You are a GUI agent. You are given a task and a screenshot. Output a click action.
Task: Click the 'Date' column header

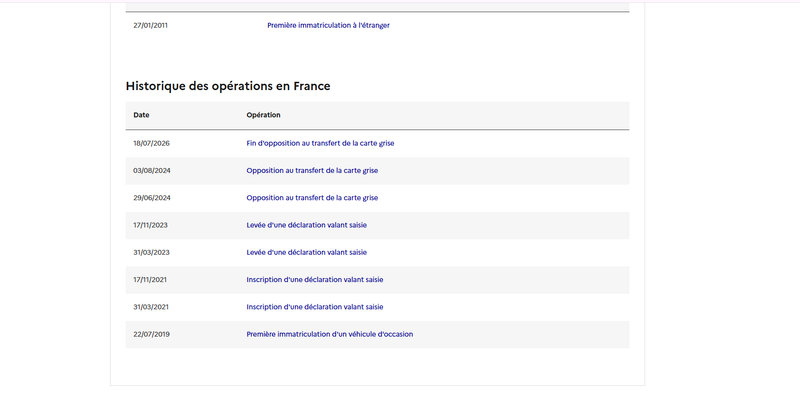[141, 115]
